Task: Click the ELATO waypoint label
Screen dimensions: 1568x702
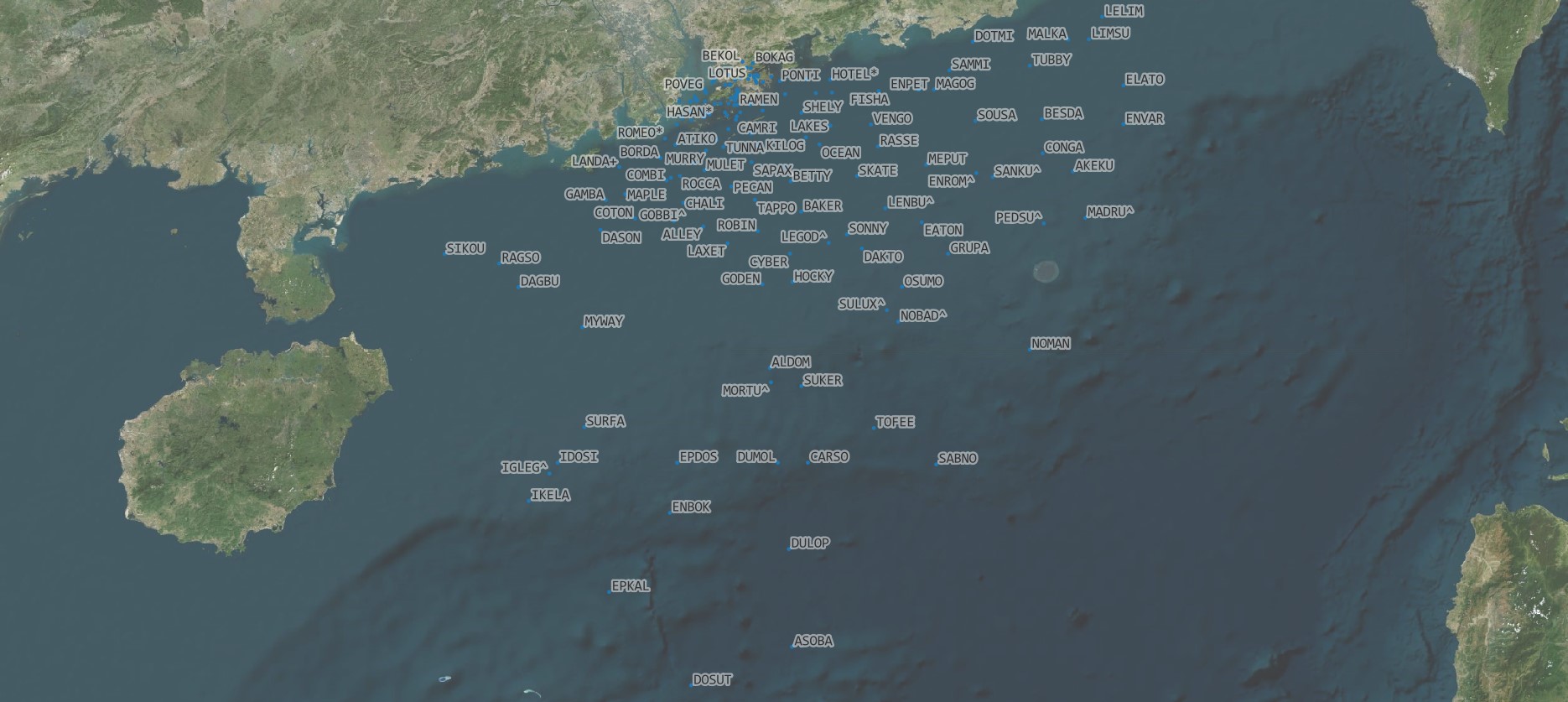Action: pyautogui.click(x=1145, y=80)
